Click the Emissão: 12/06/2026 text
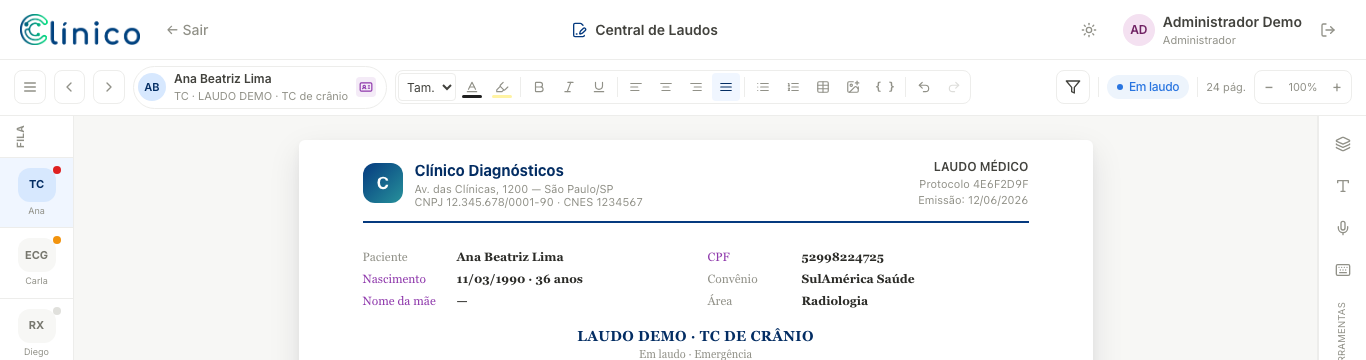This screenshot has height=360, width=1366. point(973,200)
